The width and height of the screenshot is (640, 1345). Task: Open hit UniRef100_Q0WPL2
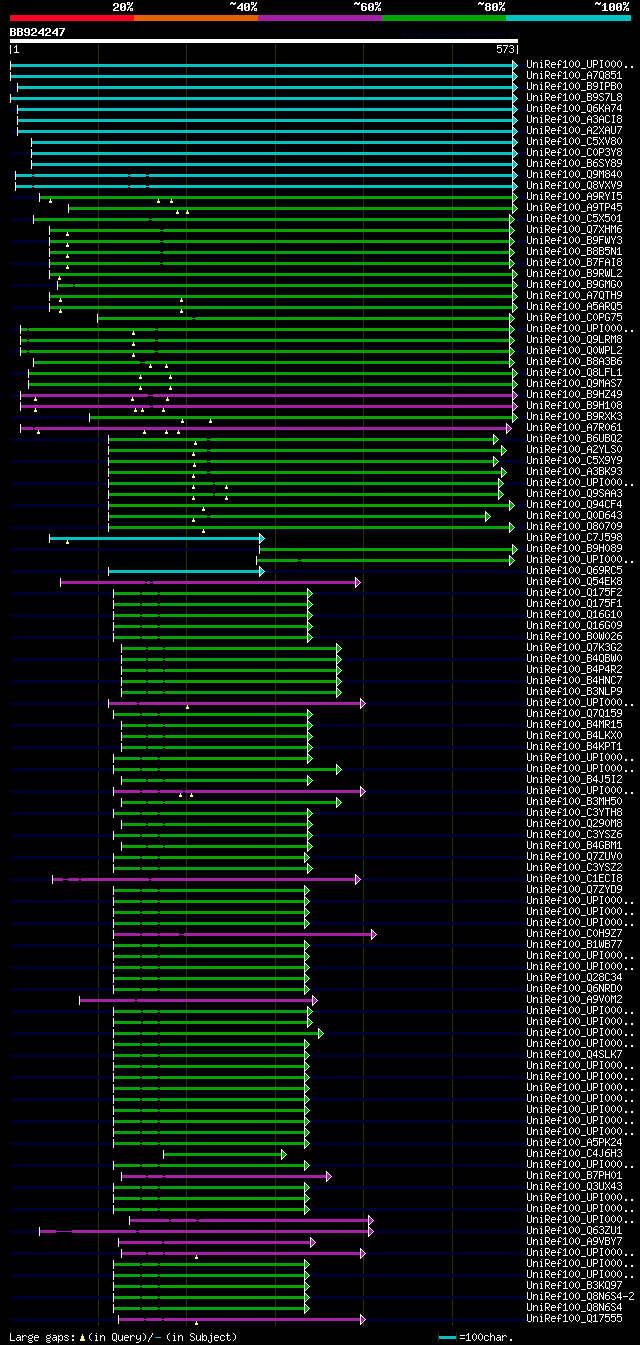(574, 350)
